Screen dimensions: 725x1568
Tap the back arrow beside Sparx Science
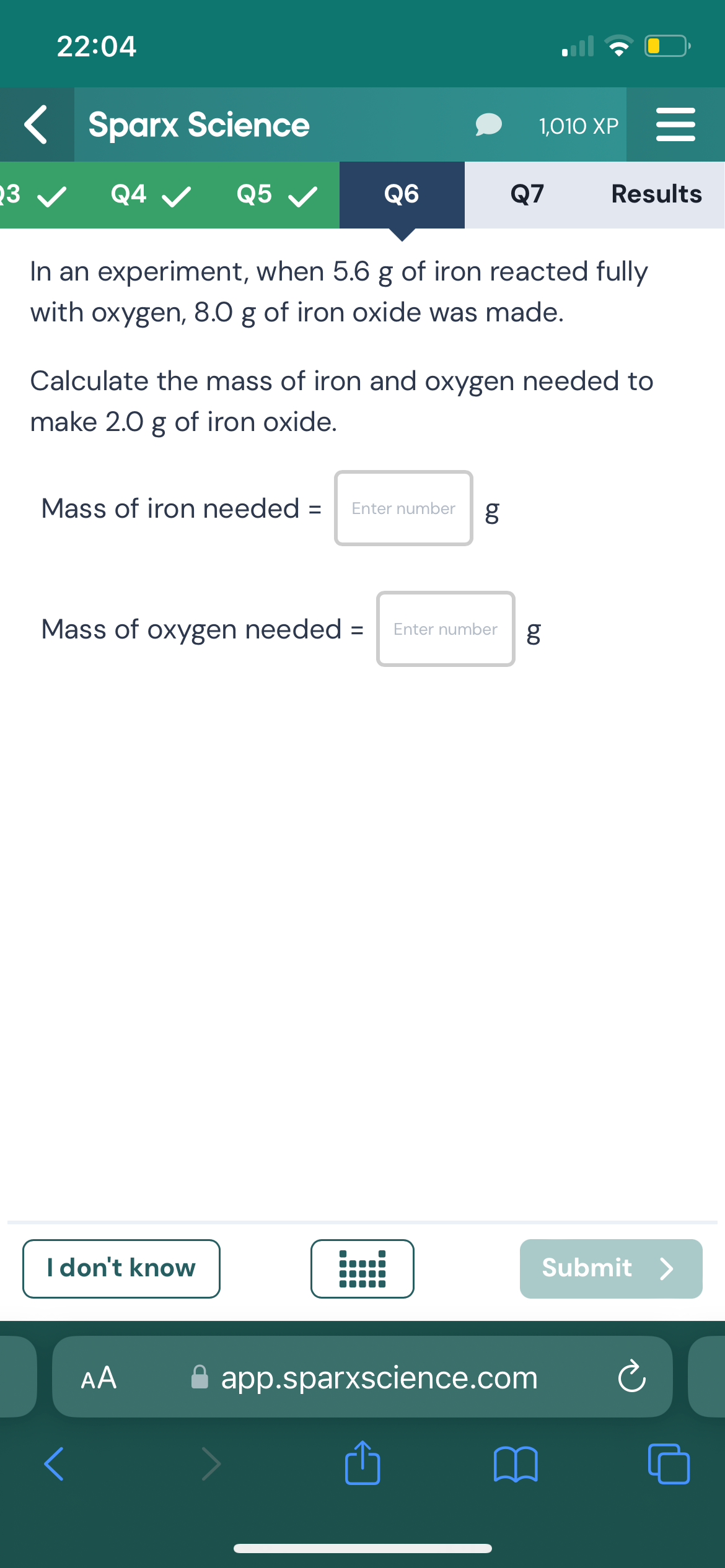point(36,124)
